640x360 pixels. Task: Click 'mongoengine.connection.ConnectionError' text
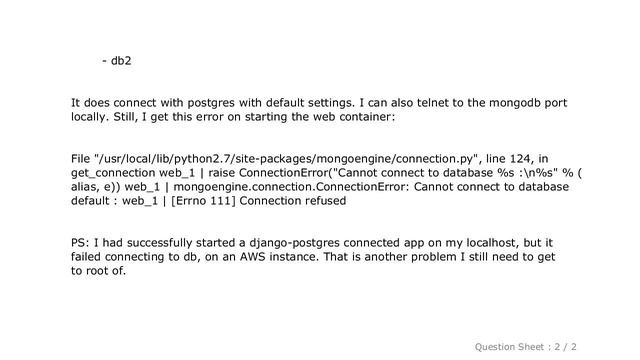(291, 187)
